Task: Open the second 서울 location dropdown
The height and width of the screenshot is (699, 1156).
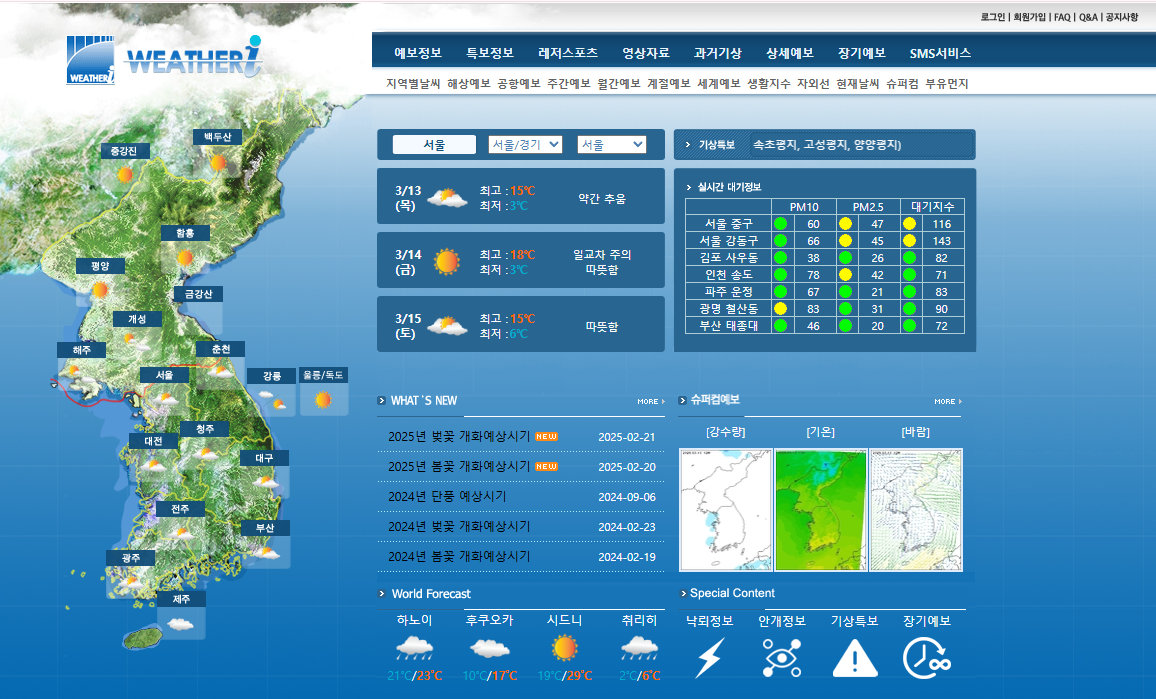Action: tap(611, 143)
